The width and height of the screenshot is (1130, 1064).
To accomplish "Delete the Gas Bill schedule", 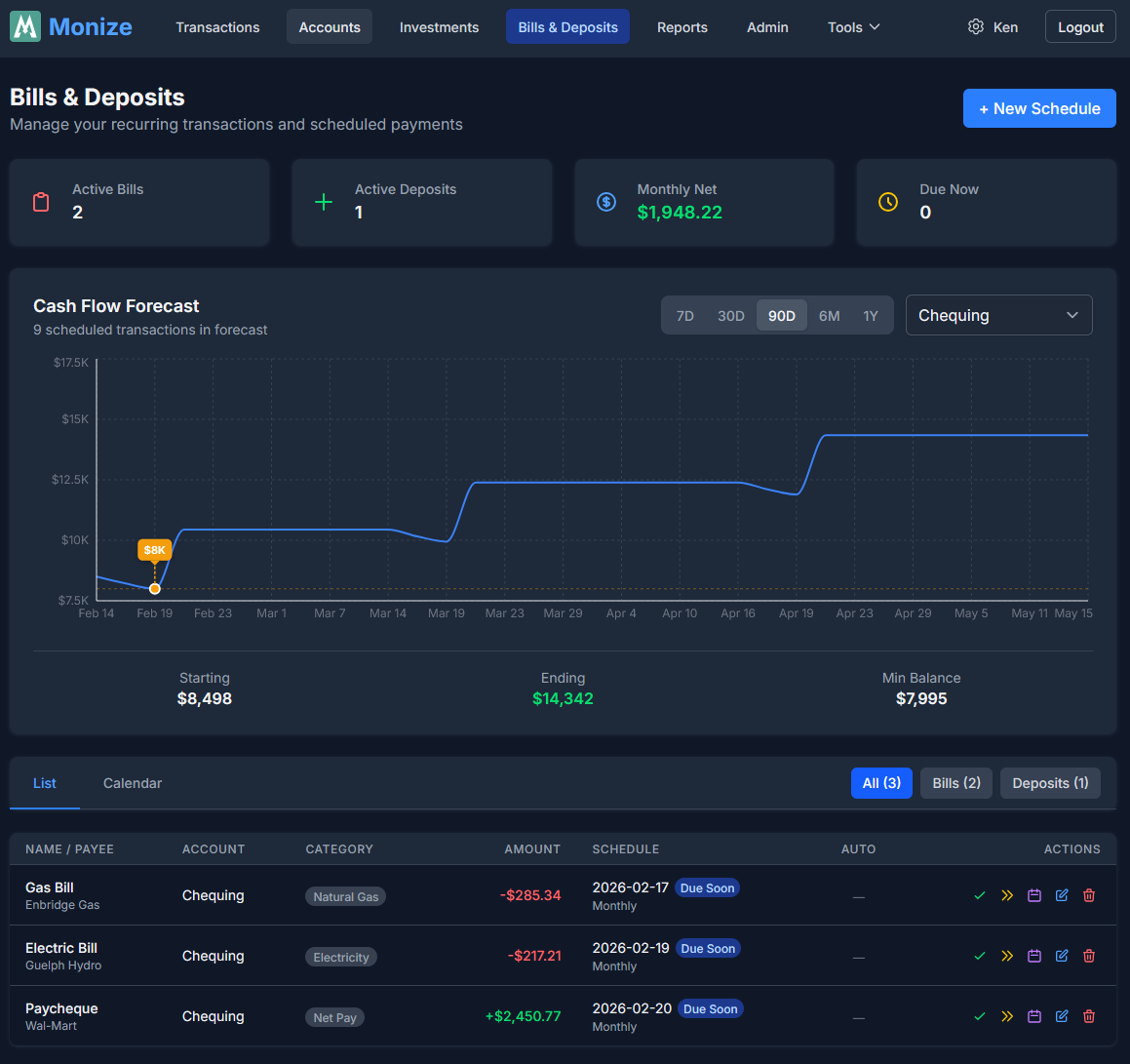I will 1089,895.
